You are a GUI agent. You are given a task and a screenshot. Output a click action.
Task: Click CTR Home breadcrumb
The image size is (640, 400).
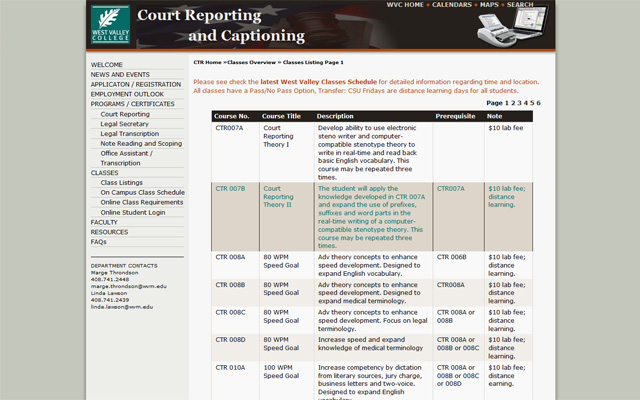(x=207, y=62)
